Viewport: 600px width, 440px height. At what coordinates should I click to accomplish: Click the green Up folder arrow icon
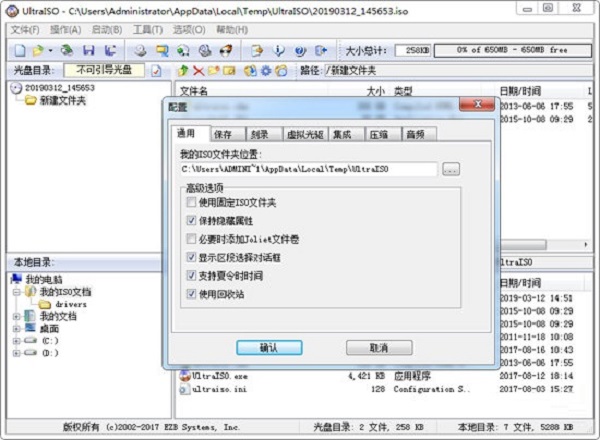183,70
